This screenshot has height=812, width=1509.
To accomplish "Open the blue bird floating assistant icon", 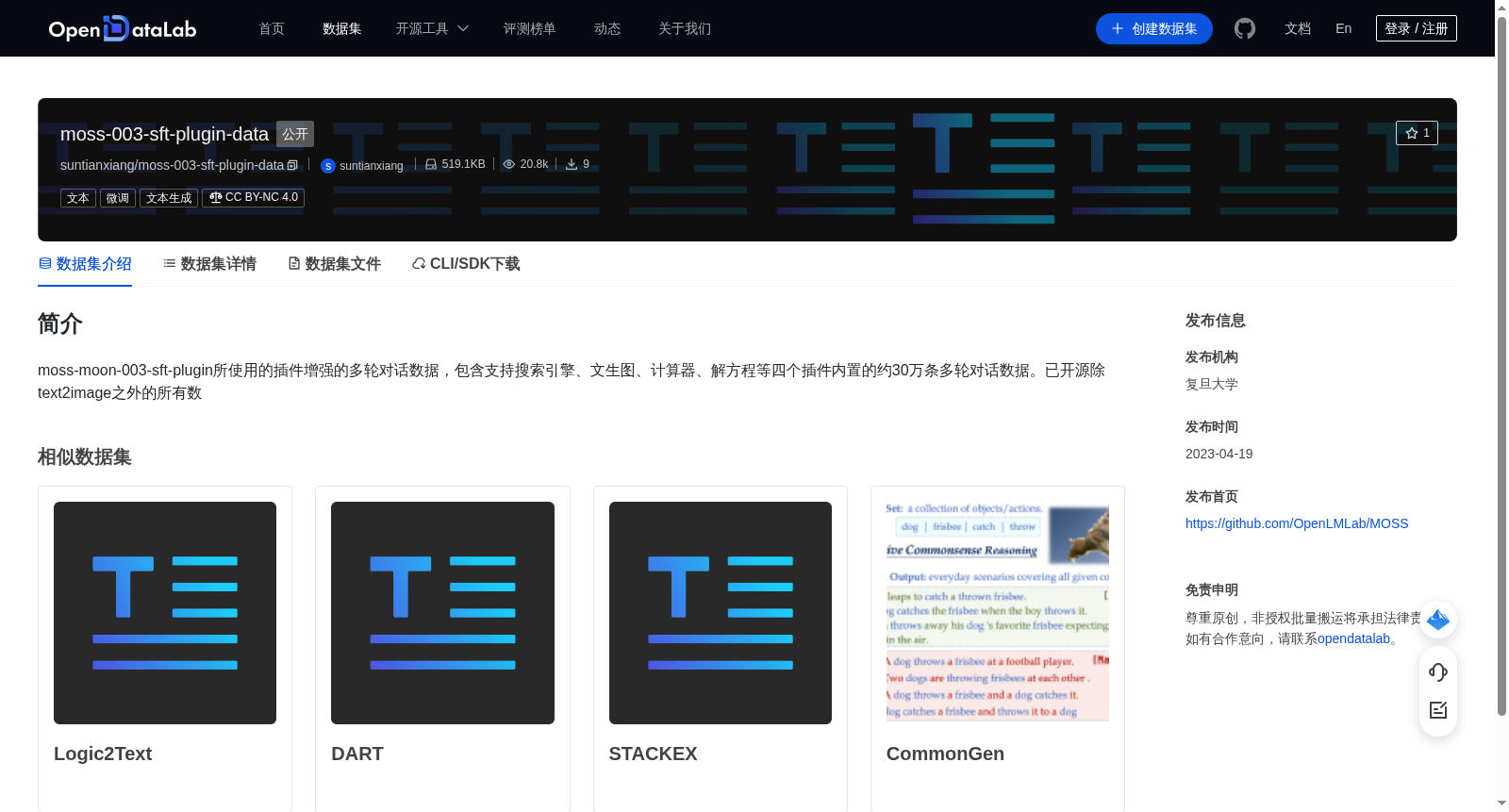I will pos(1438,620).
